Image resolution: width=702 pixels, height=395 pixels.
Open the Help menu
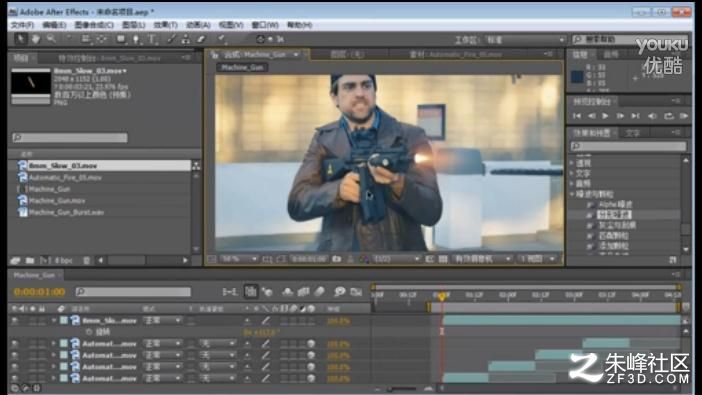300,25
